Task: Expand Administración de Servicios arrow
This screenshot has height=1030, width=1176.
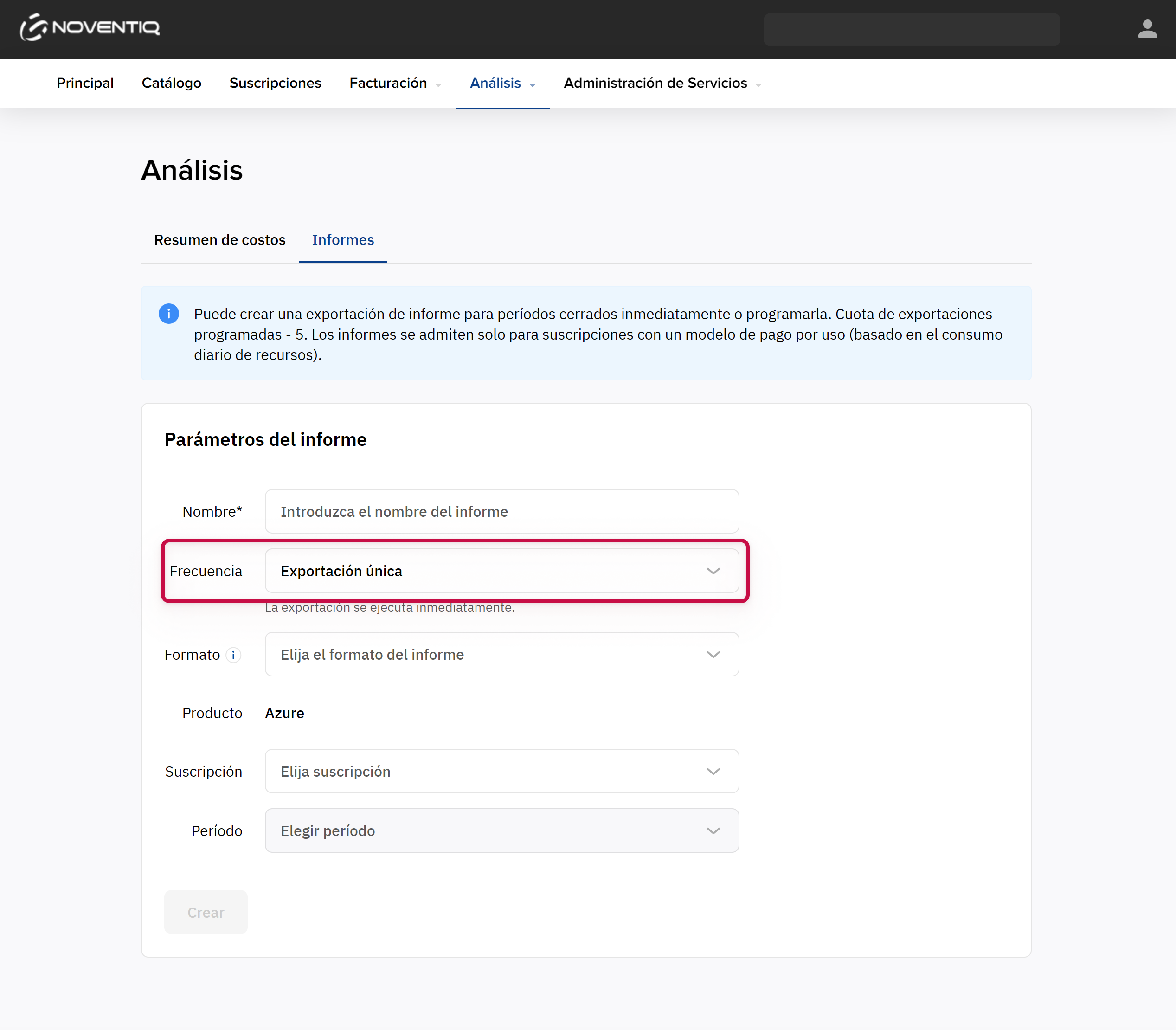Action: (x=758, y=84)
